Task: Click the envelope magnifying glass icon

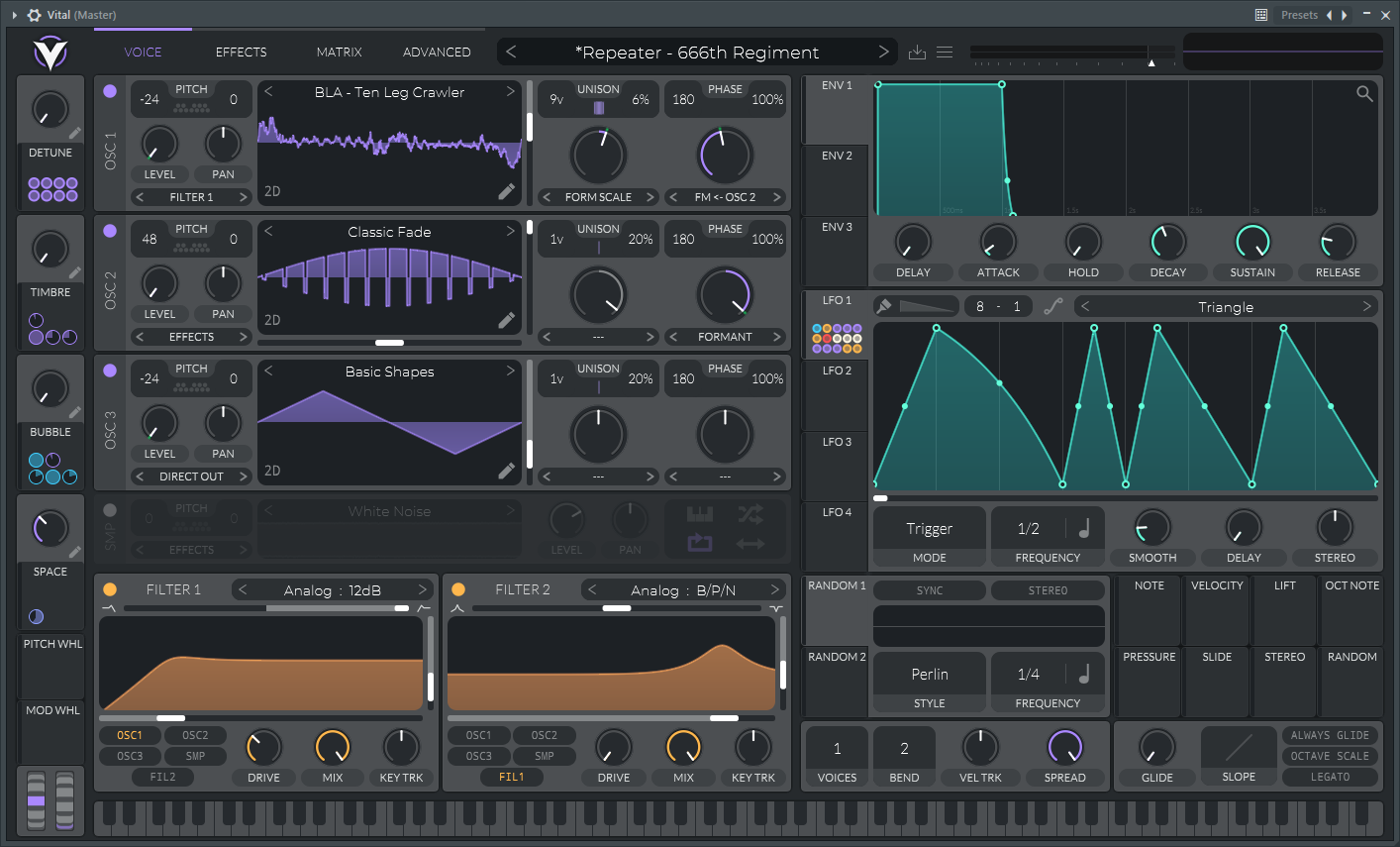Action: coord(1364,93)
